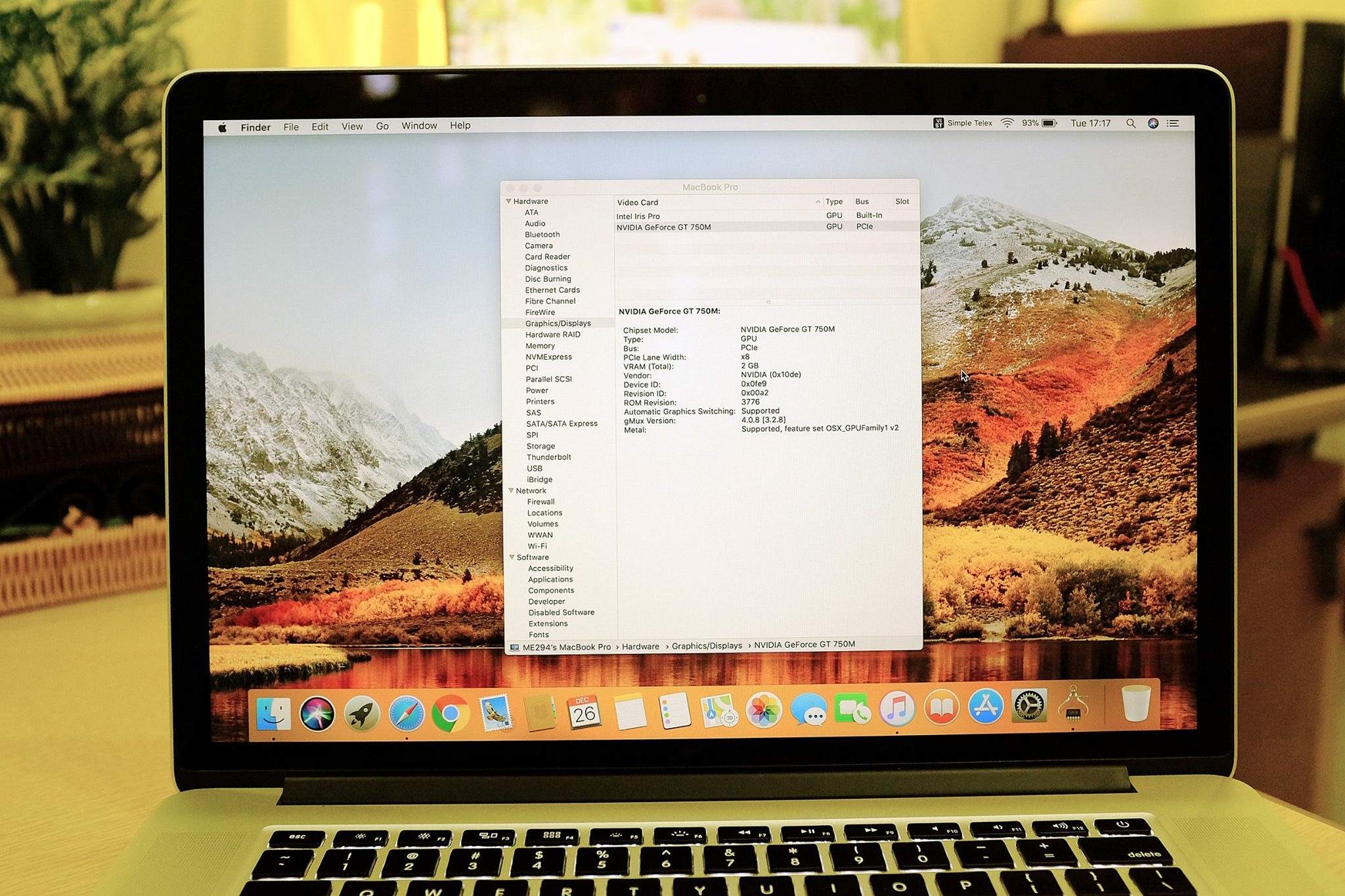
Task: Click the Wi-Fi status icon
Action: (1007, 123)
